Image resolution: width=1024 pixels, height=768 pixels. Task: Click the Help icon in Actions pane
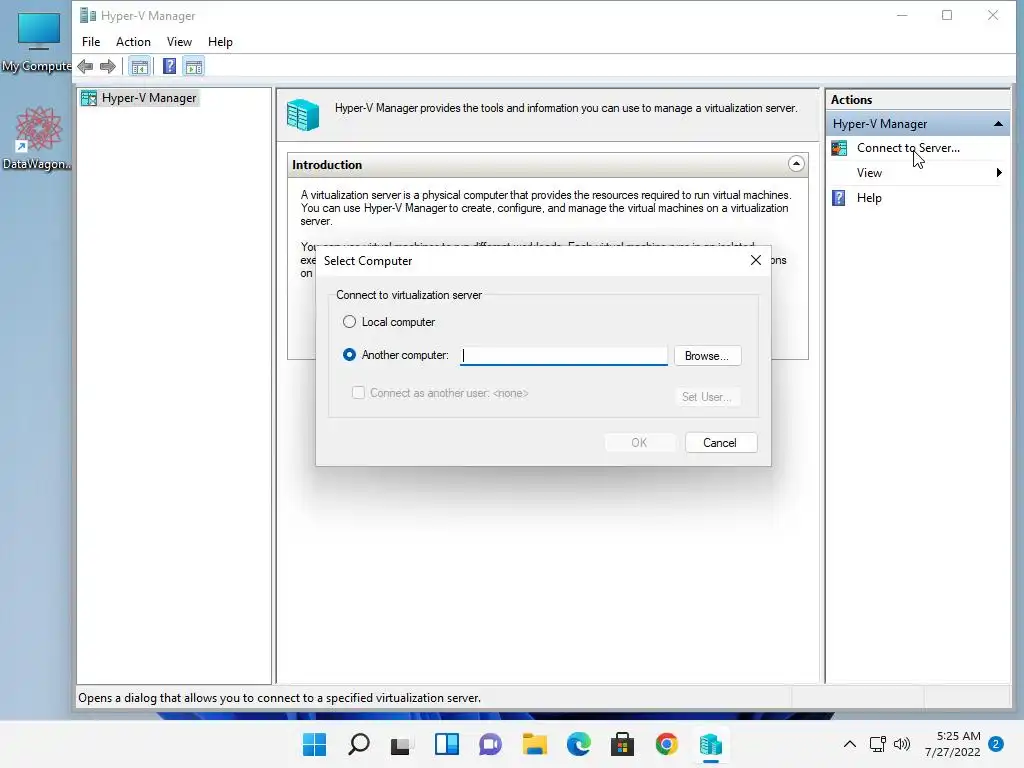tap(839, 198)
